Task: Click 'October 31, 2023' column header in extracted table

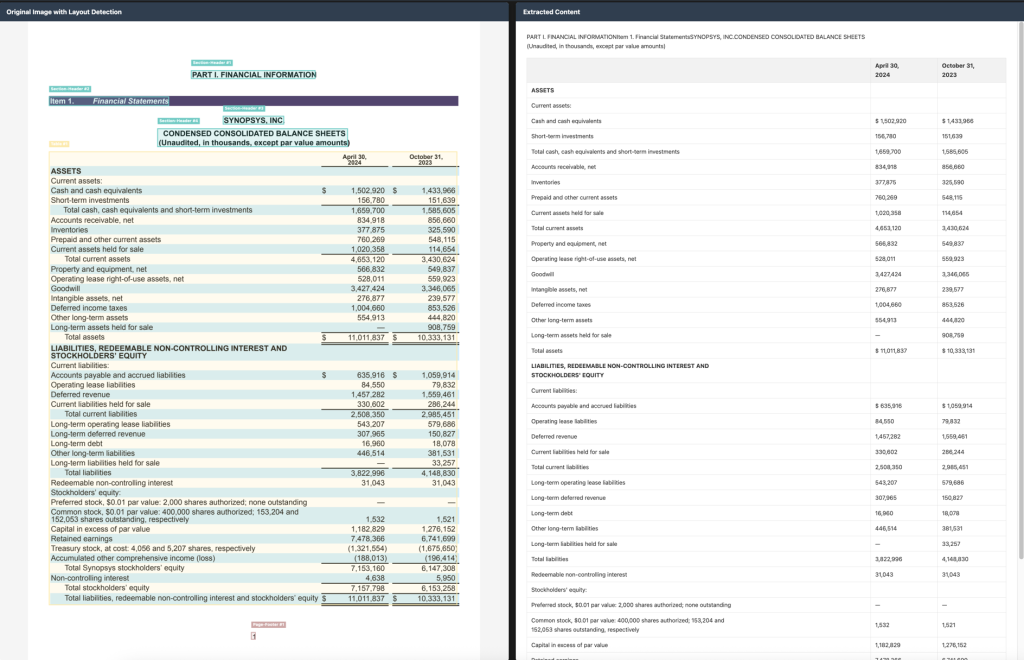Action: point(957,70)
